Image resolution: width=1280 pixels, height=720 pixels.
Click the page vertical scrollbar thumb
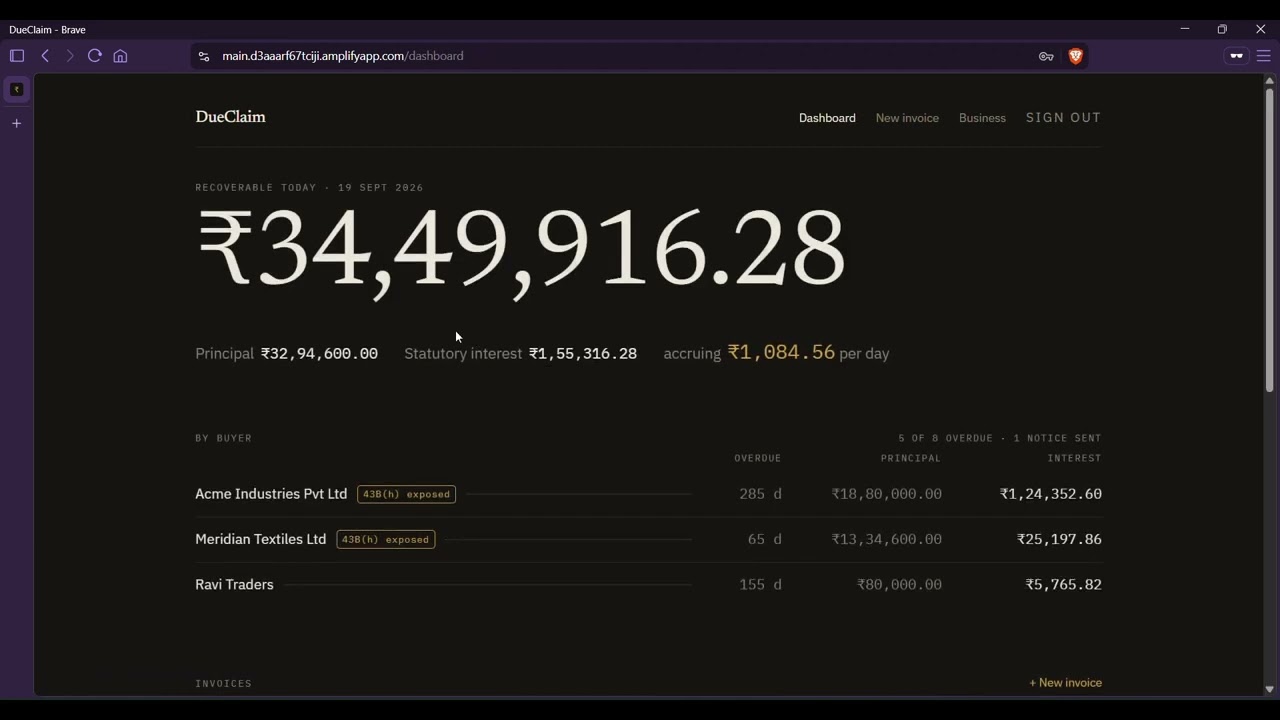click(x=1269, y=239)
